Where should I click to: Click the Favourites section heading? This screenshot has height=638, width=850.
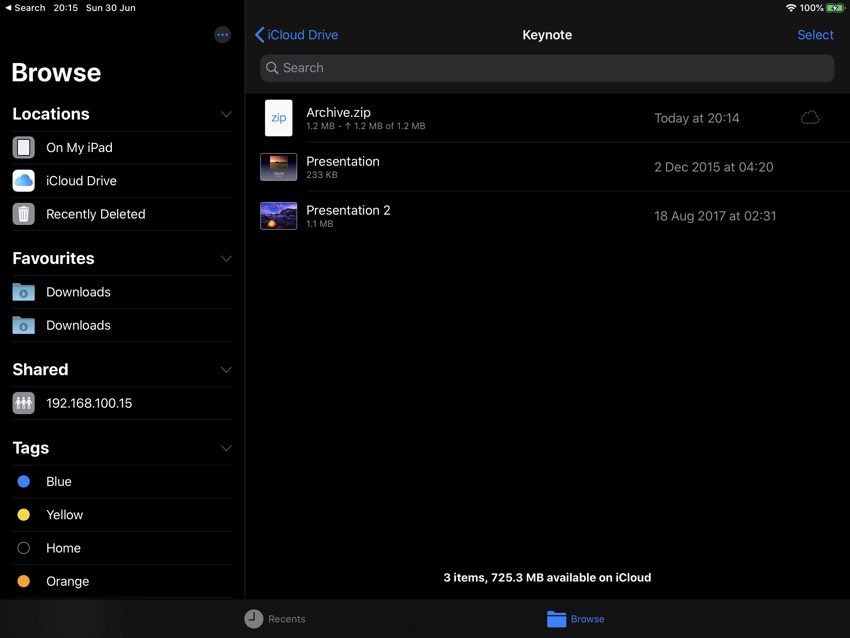pyautogui.click(x=53, y=258)
